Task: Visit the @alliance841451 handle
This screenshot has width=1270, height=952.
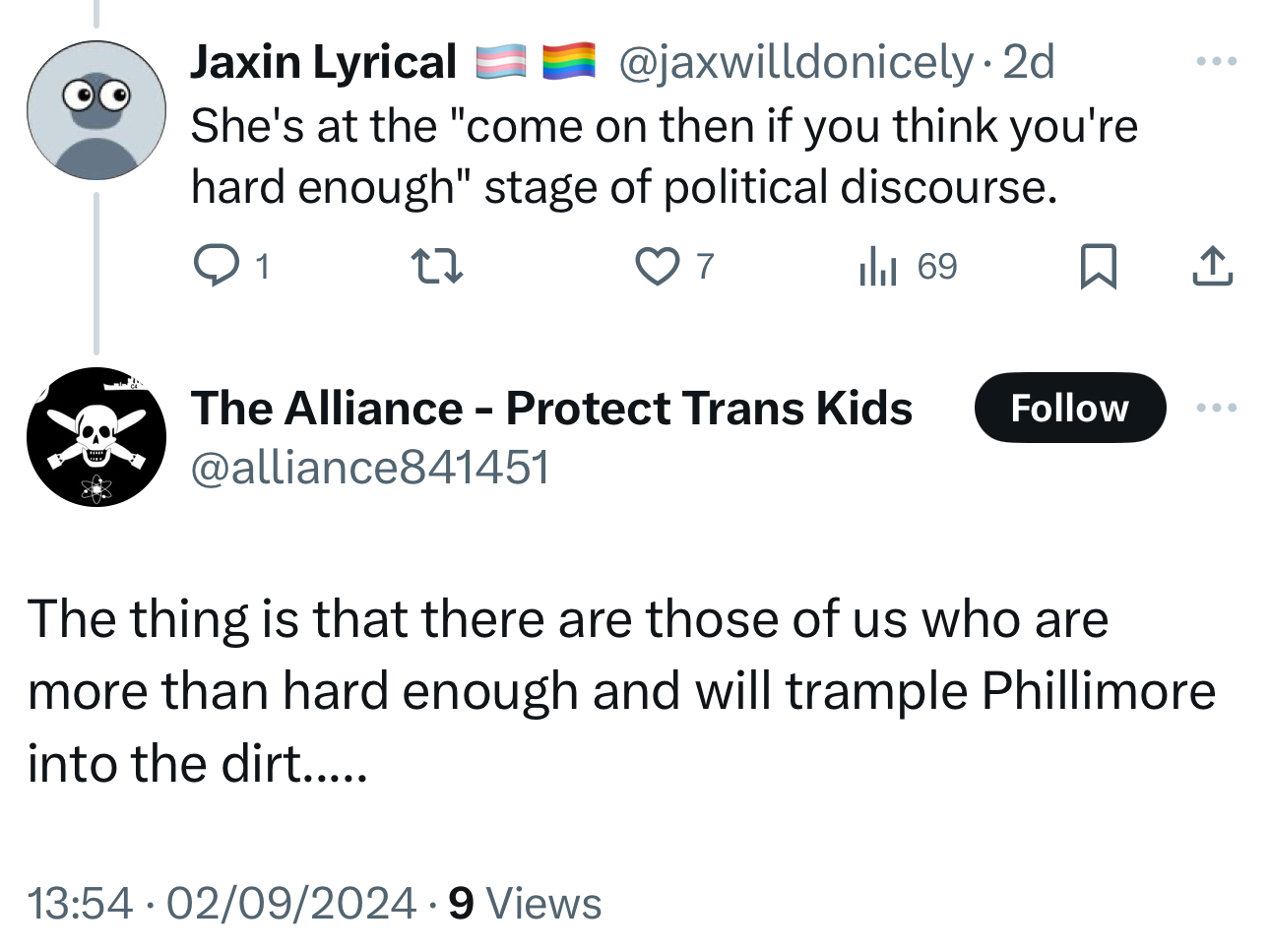Action: pyautogui.click(x=369, y=467)
